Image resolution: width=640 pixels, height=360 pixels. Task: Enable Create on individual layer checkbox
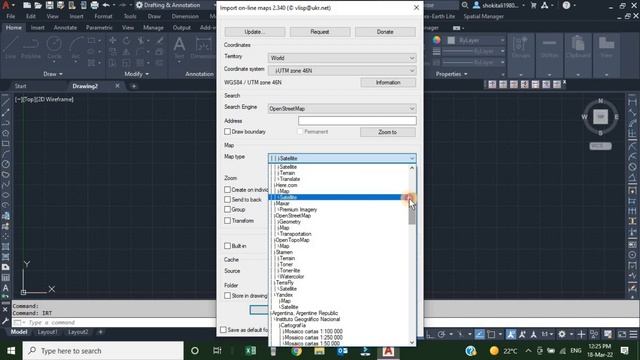[x=227, y=190]
